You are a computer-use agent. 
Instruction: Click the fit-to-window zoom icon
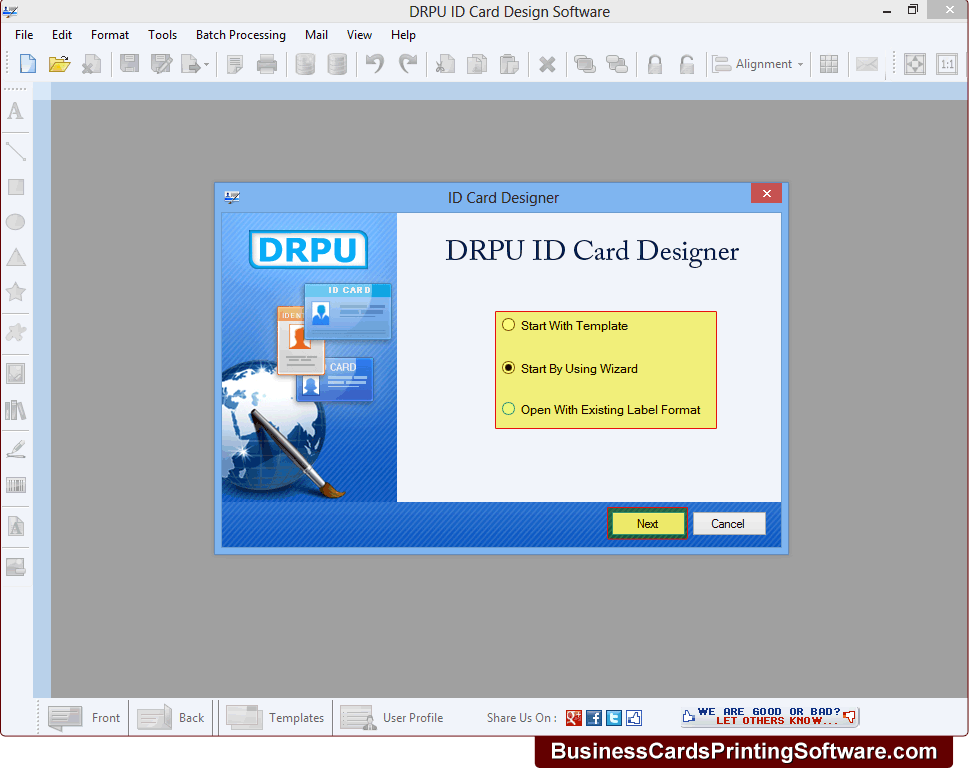point(914,64)
